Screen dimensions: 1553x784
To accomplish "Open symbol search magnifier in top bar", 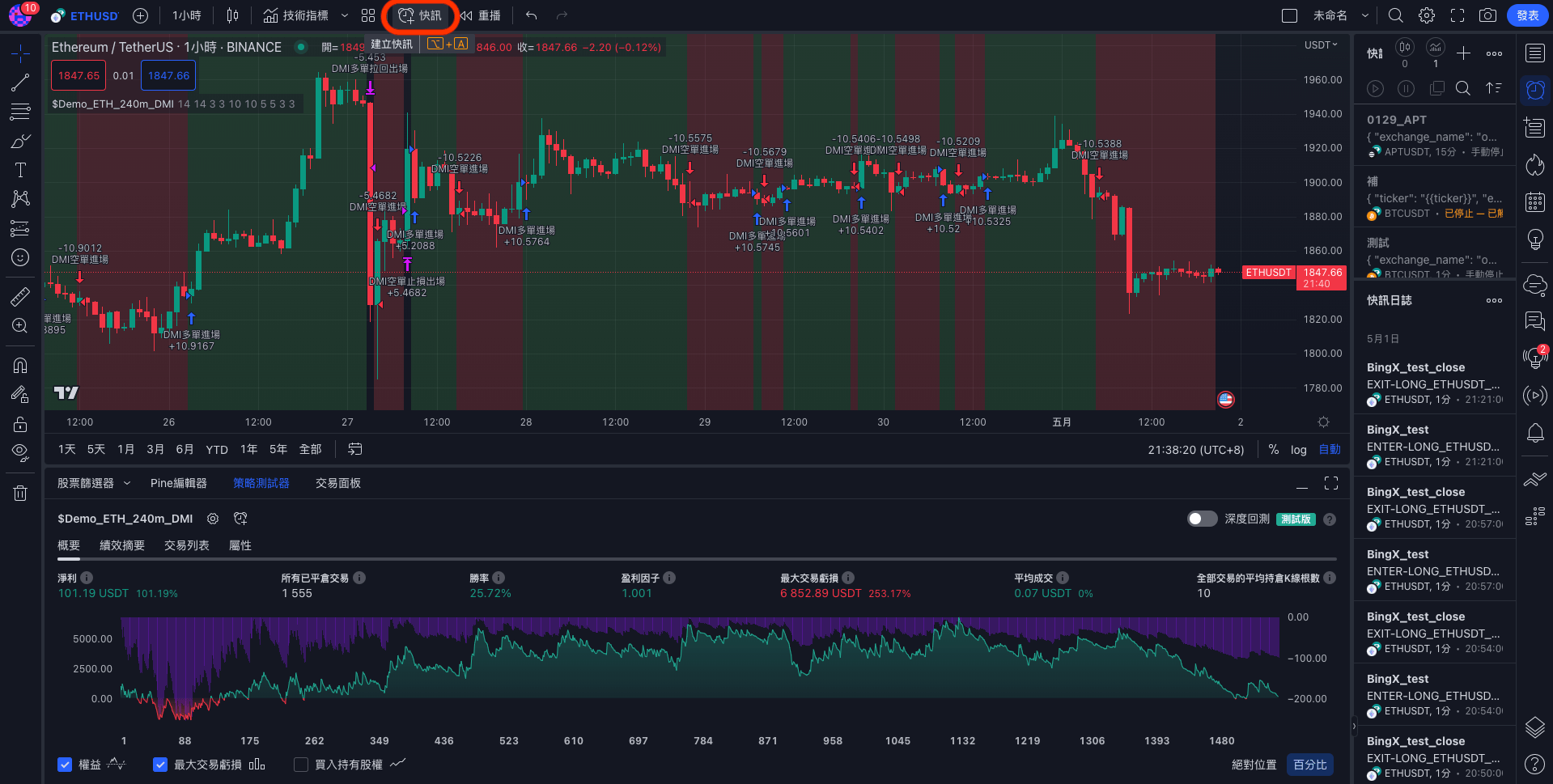I will point(1396,15).
